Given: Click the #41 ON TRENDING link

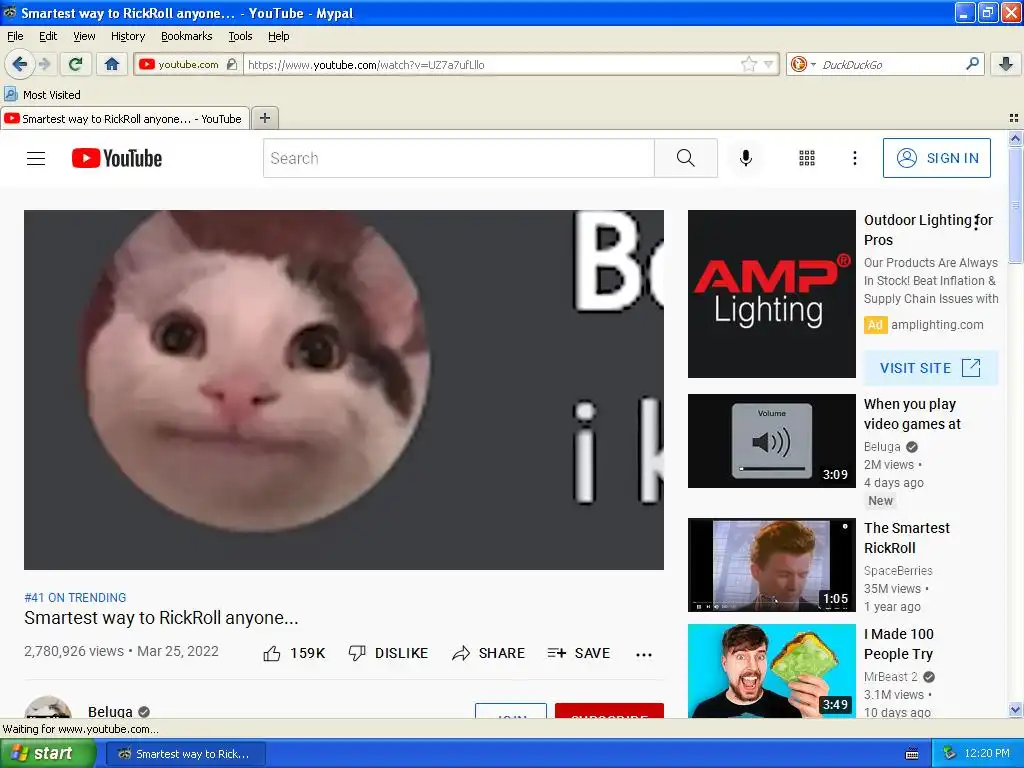Looking at the screenshot, I should 75,598.
